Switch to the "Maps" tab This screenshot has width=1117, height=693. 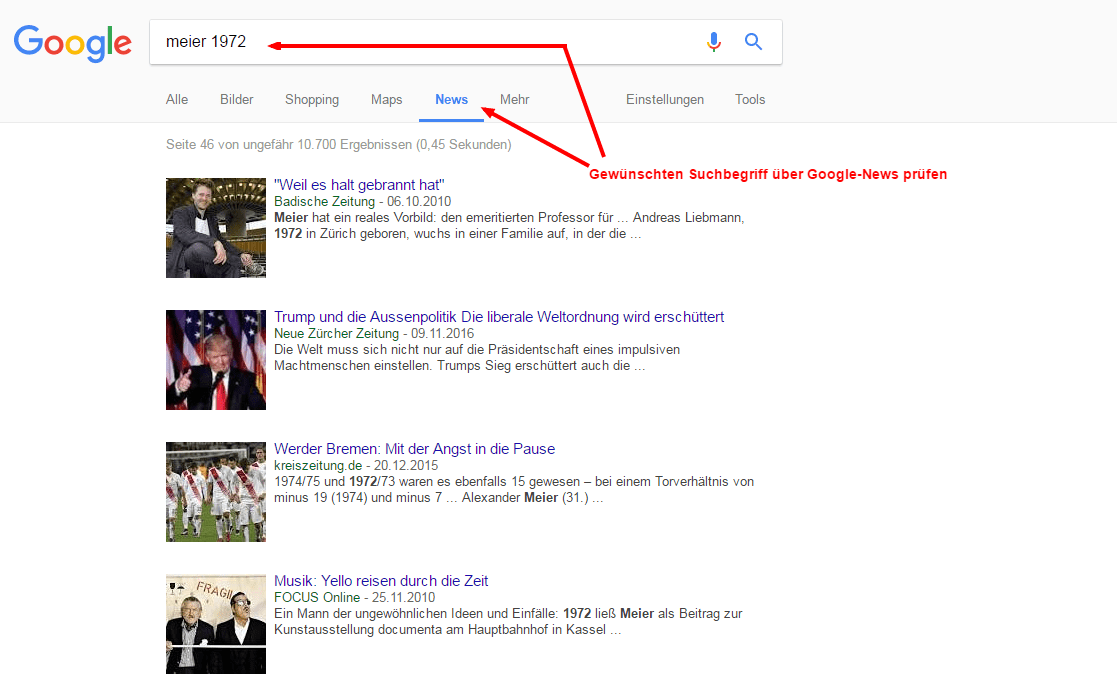pyautogui.click(x=386, y=99)
